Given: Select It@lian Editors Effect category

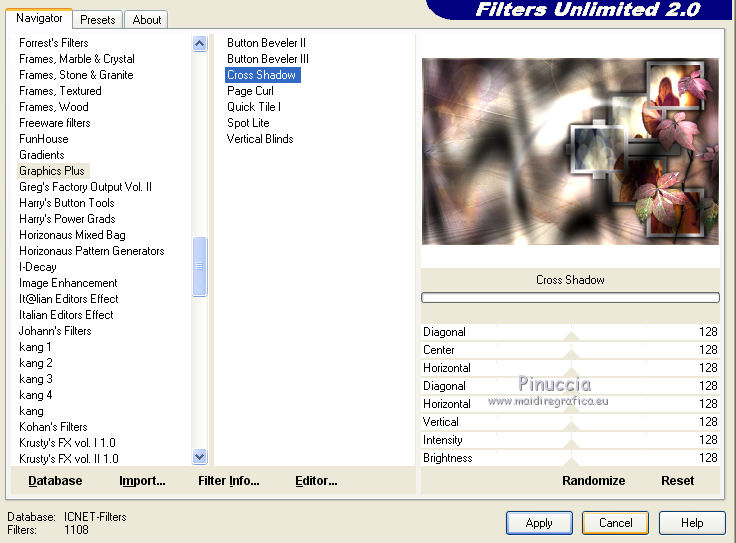Looking at the screenshot, I should click(x=69, y=298).
